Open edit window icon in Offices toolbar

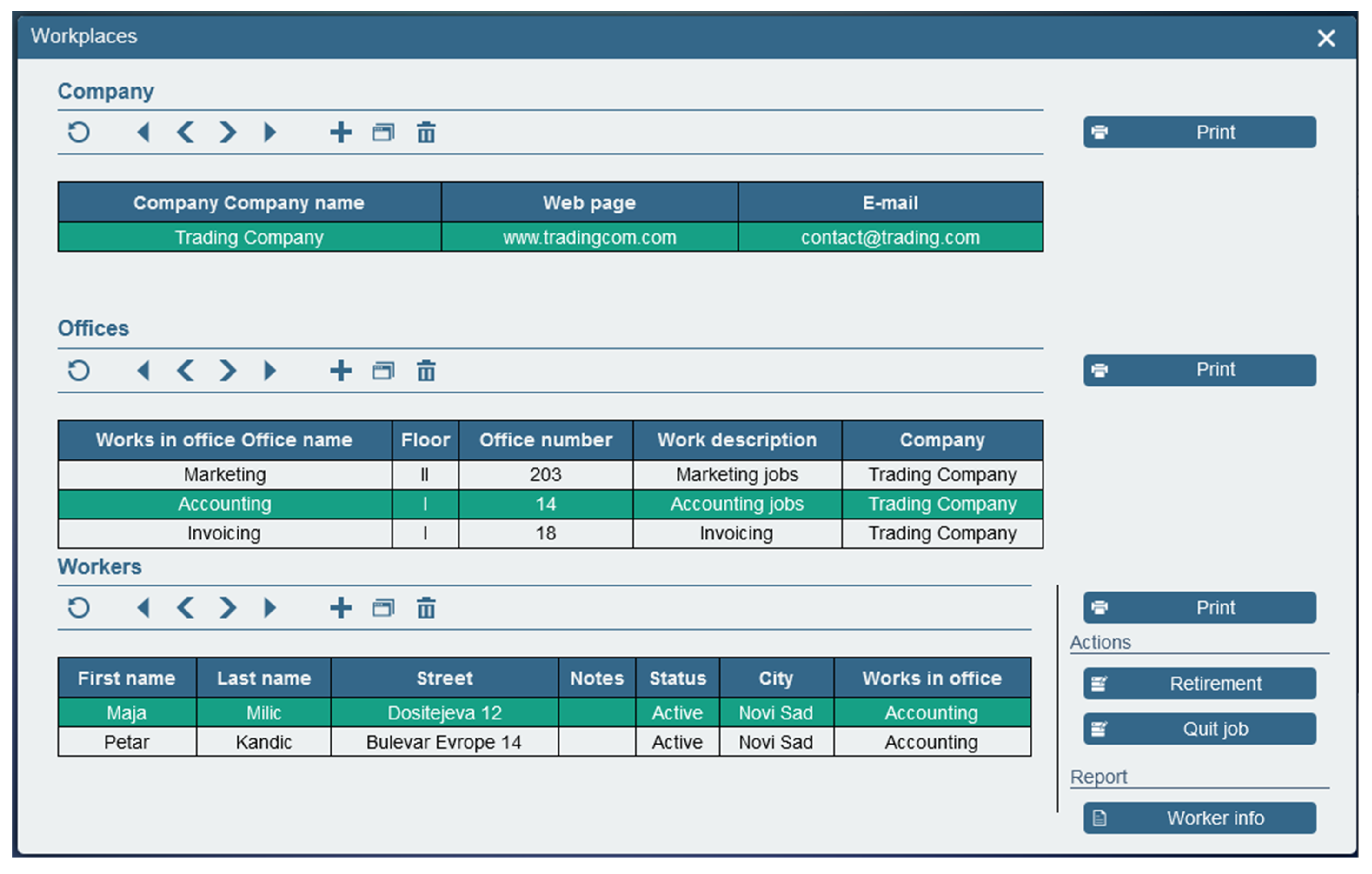coord(383,371)
